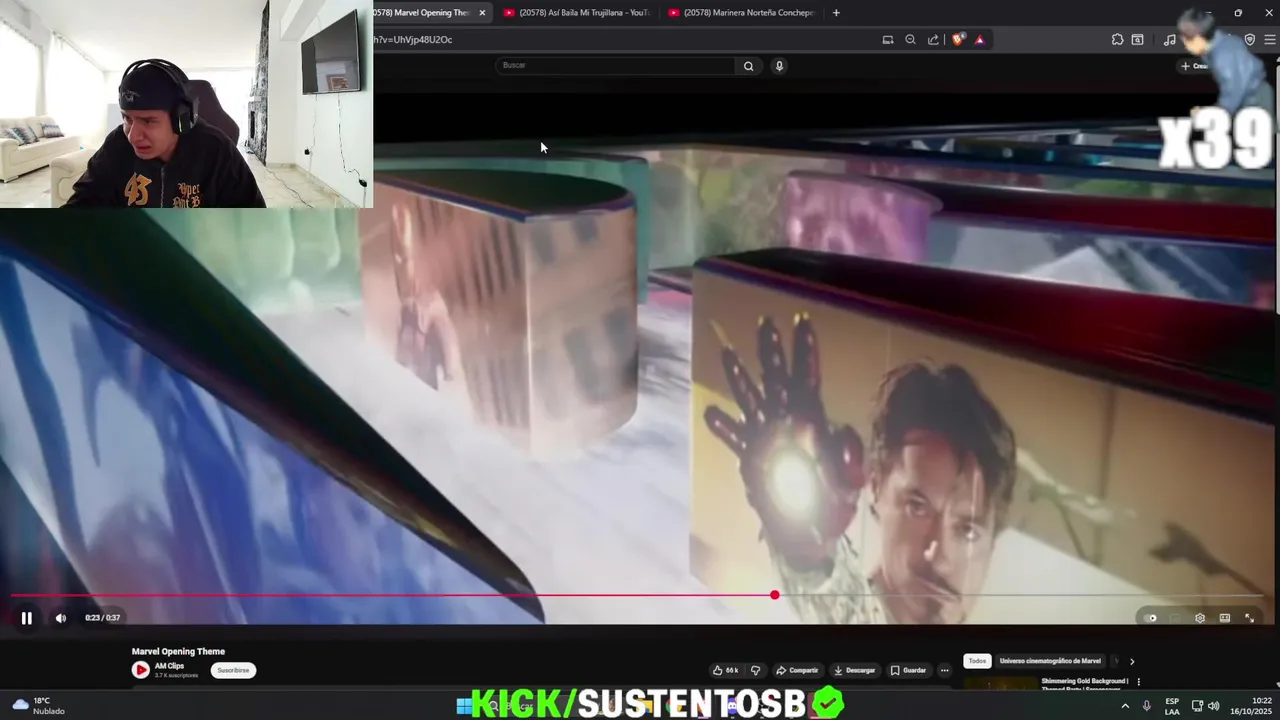Open the system tray volume icon
The height and width of the screenshot is (720, 1280).
1214,706
